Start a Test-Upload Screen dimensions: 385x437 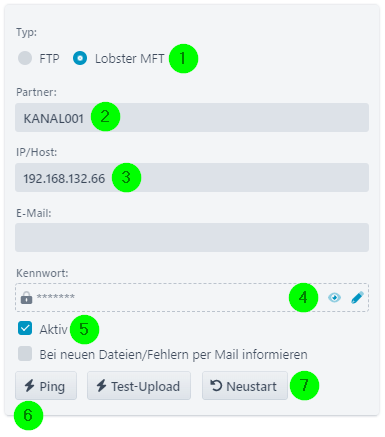pos(139,386)
